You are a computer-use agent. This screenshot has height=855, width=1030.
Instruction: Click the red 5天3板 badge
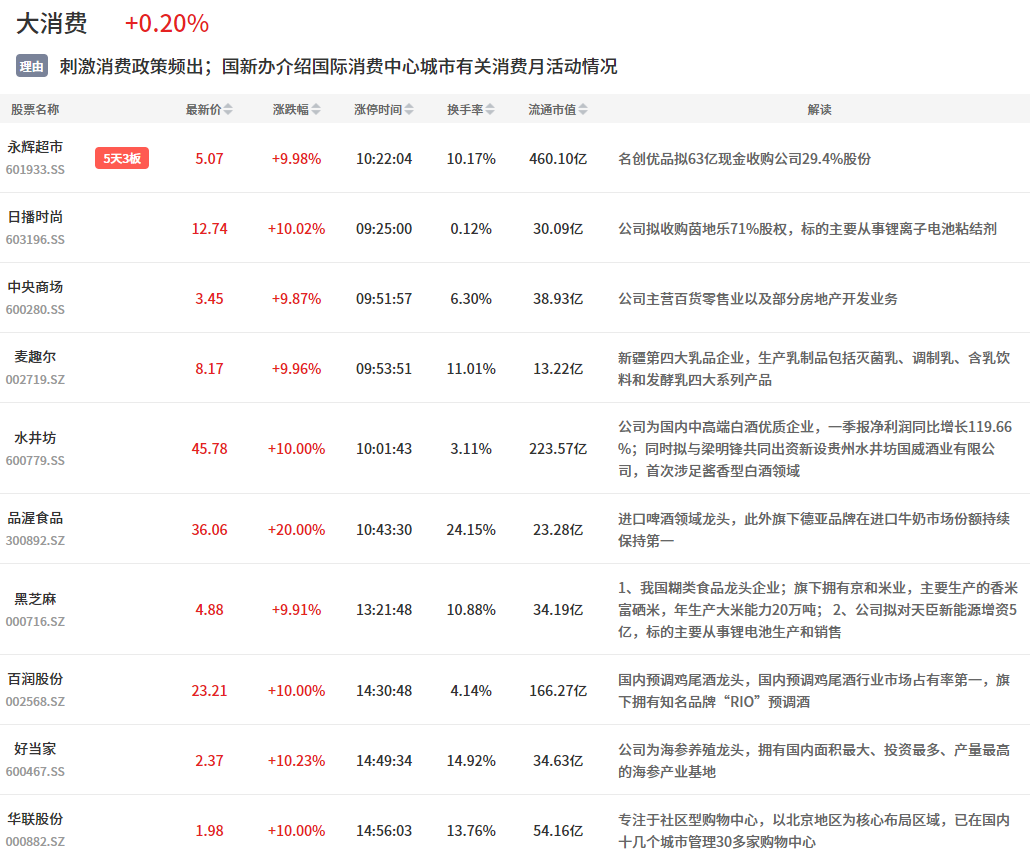[x=122, y=158]
